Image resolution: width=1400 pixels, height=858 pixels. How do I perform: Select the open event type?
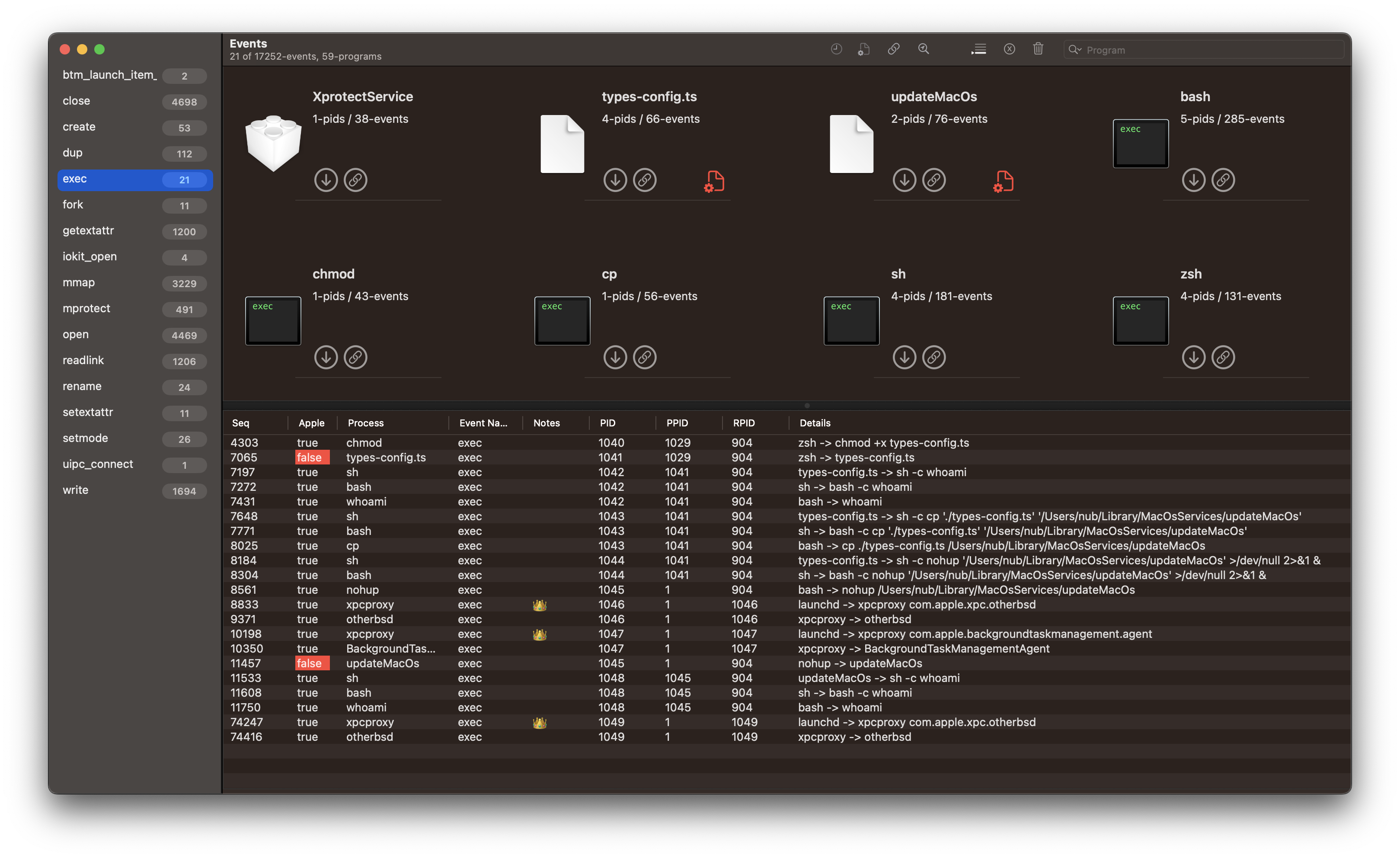coord(134,335)
